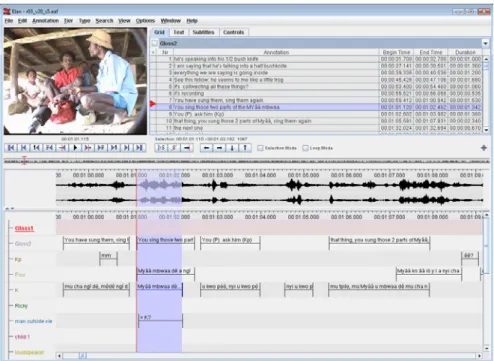Select the Gloss2 tier label
This screenshot has height=361, width=494.
coord(23,244)
